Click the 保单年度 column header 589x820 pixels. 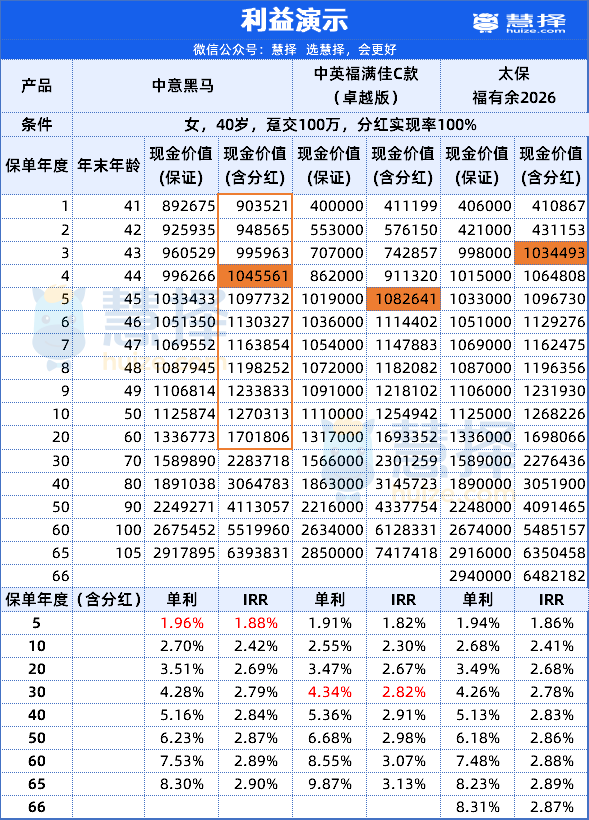tap(36, 166)
